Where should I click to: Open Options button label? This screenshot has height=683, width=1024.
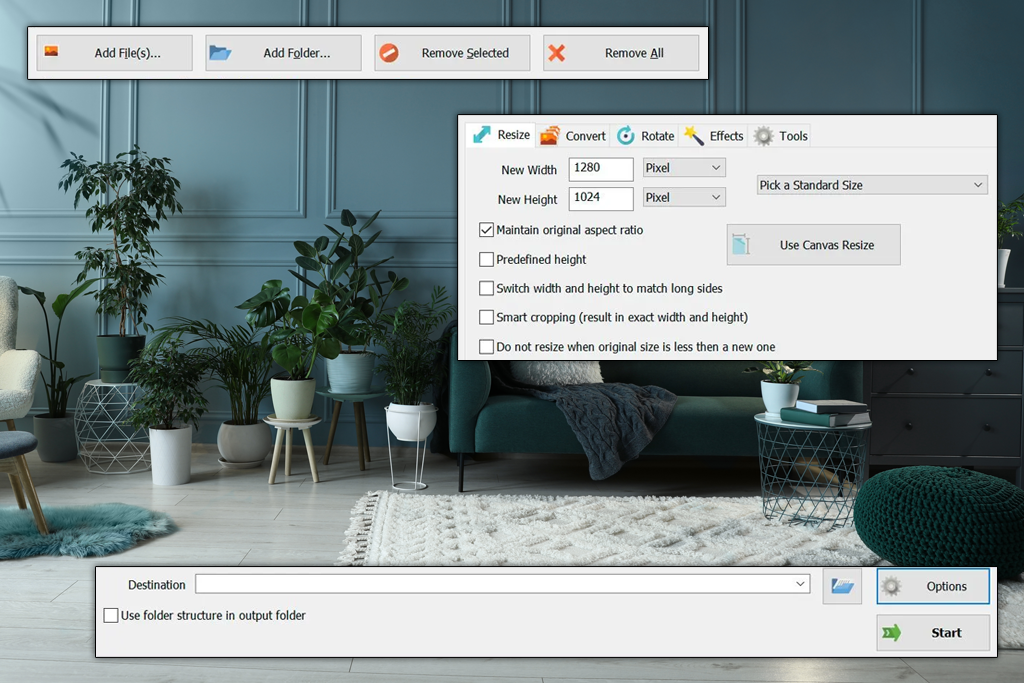click(946, 586)
